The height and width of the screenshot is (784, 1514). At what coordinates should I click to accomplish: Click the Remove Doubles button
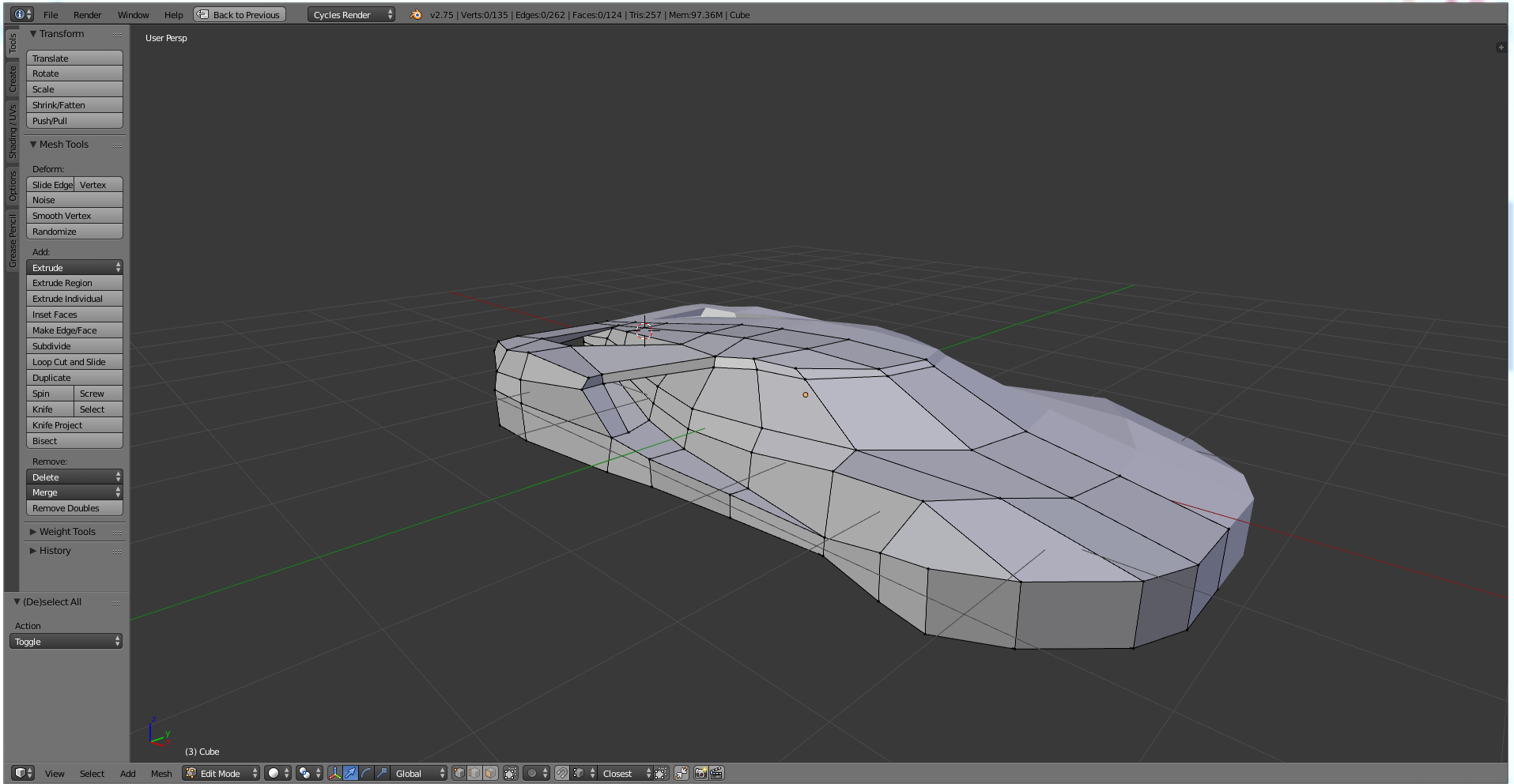point(74,508)
